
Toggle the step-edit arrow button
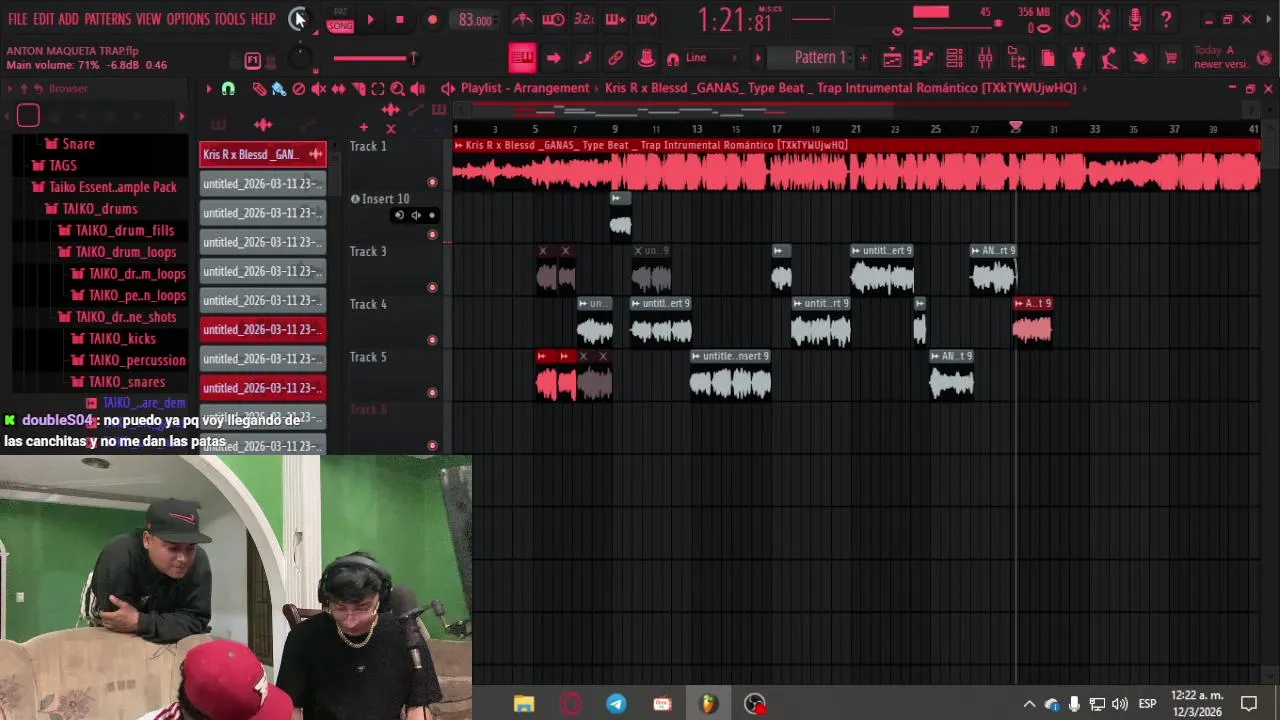[553, 58]
